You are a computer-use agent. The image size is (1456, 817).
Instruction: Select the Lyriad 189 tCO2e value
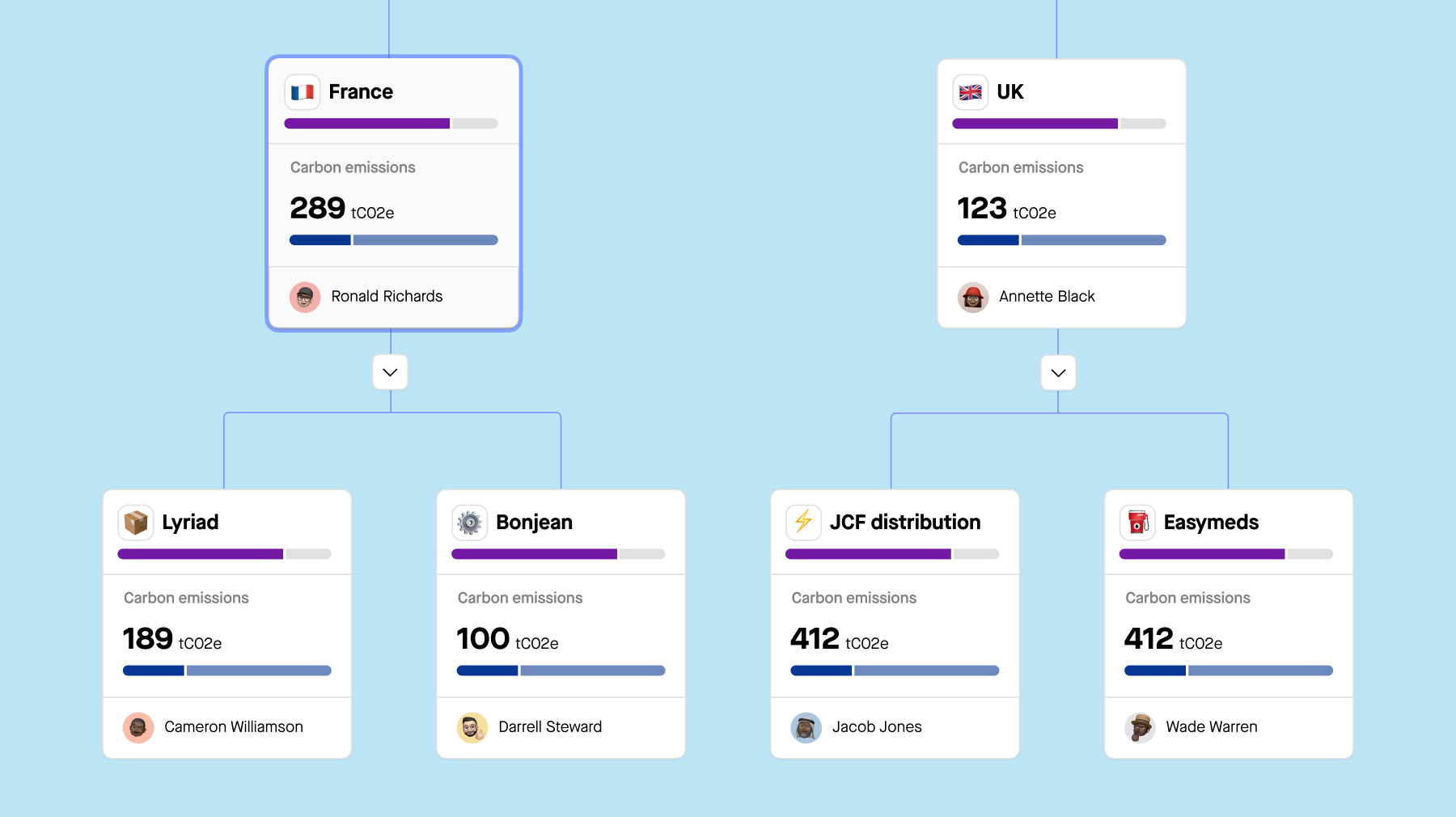pos(172,639)
